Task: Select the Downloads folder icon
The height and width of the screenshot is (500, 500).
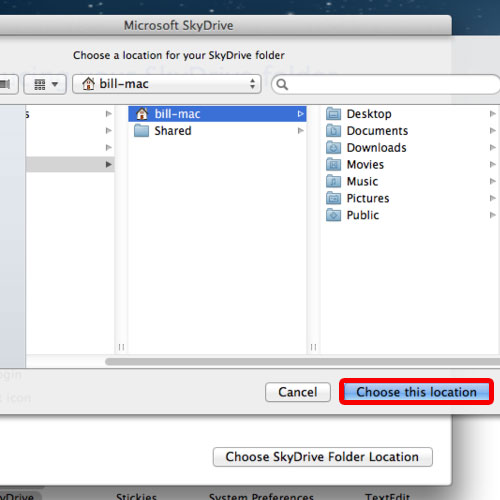Action: [x=333, y=147]
